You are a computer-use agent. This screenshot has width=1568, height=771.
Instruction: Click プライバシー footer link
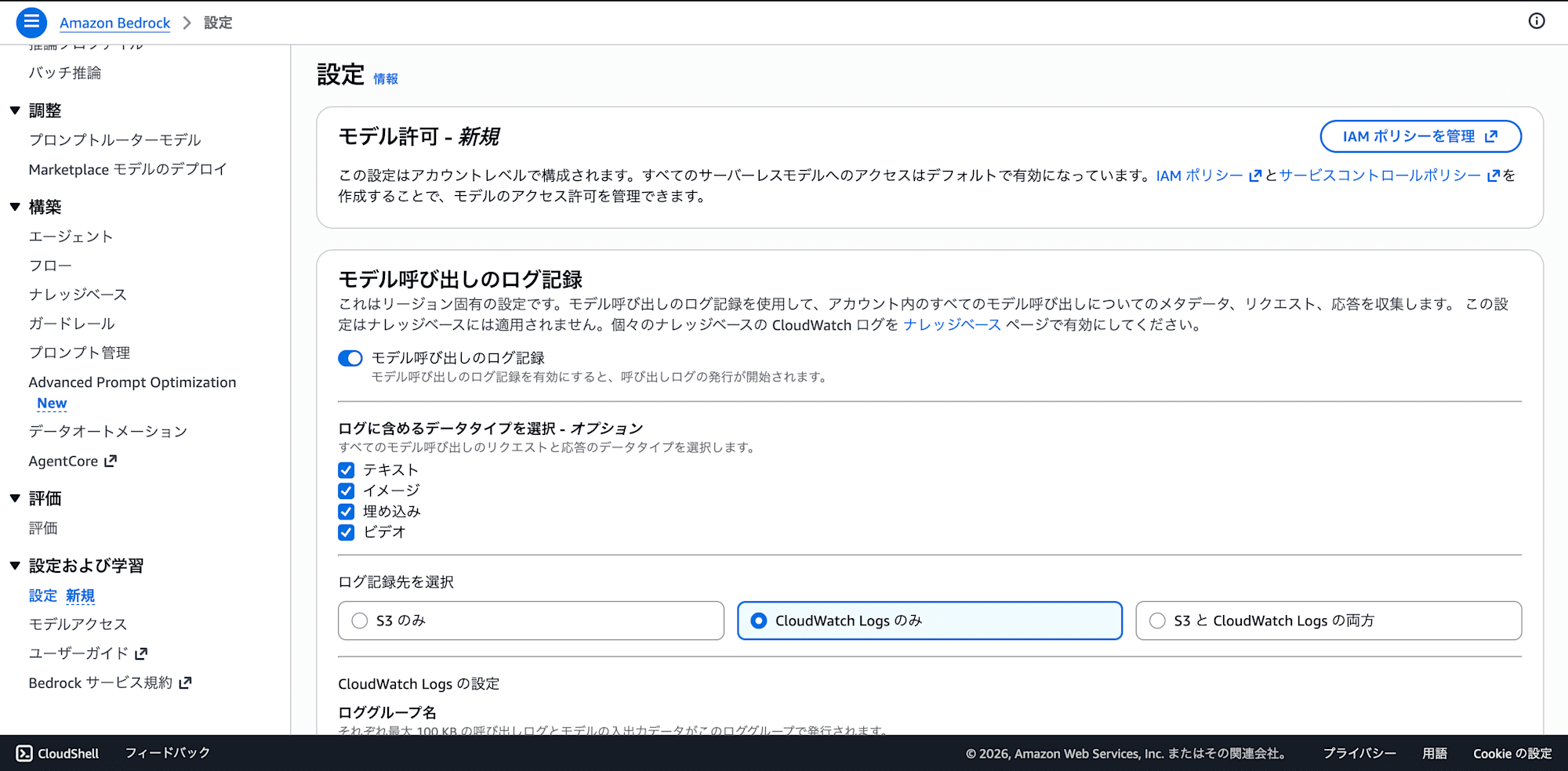(x=1359, y=753)
